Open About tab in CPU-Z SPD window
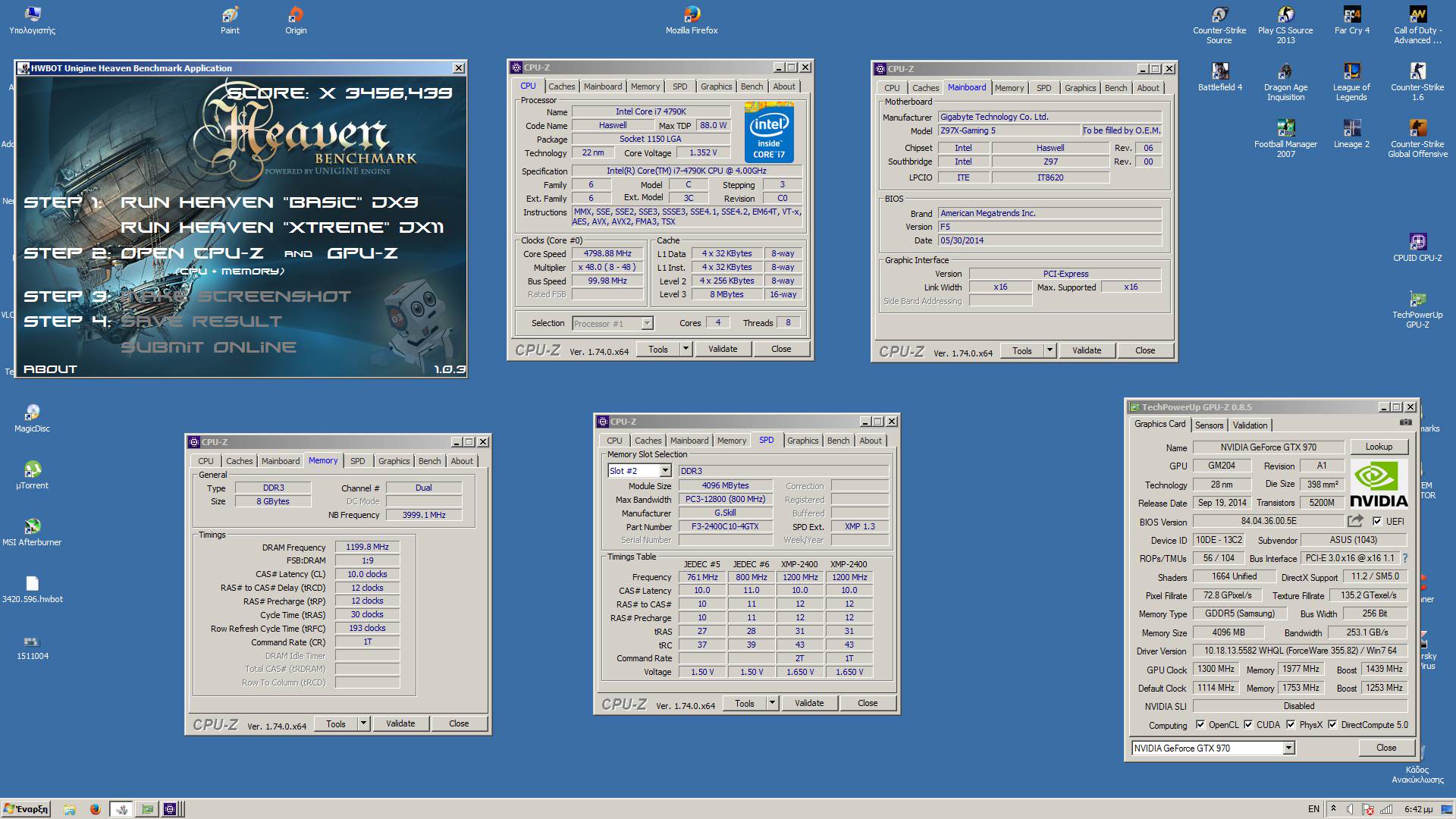Image resolution: width=1456 pixels, height=819 pixels. [870, 441]
